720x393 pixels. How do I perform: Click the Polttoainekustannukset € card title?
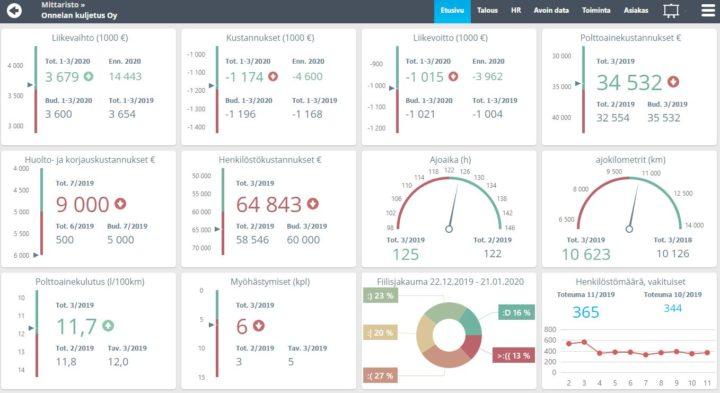630,38
